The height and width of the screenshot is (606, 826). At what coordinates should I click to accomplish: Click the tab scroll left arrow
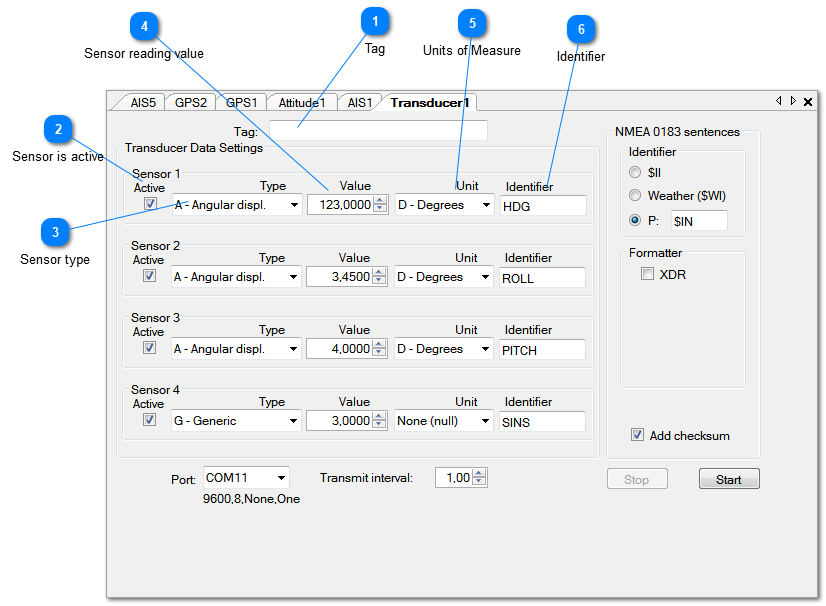coord(779,101)
